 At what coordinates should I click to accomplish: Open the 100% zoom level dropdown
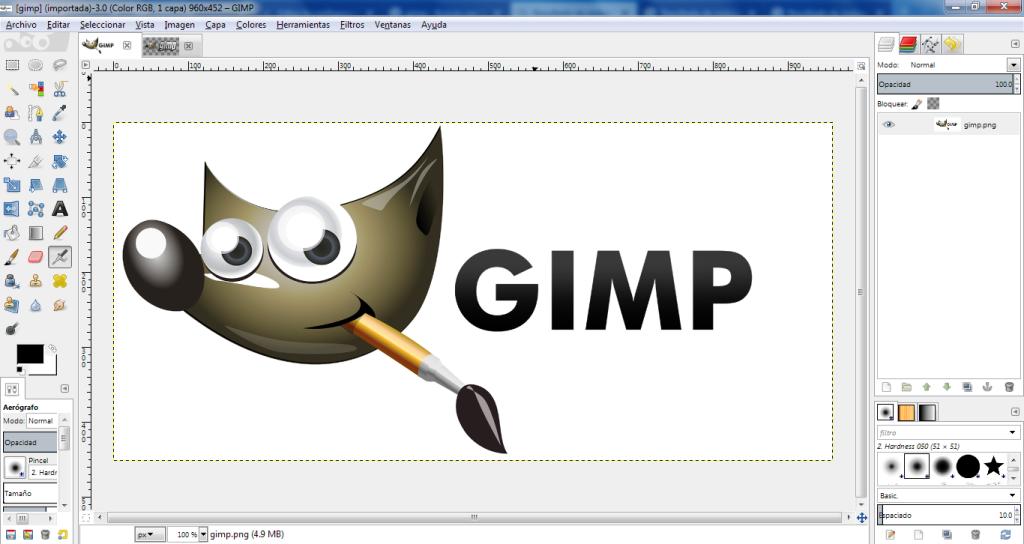(x=203, y=534)
